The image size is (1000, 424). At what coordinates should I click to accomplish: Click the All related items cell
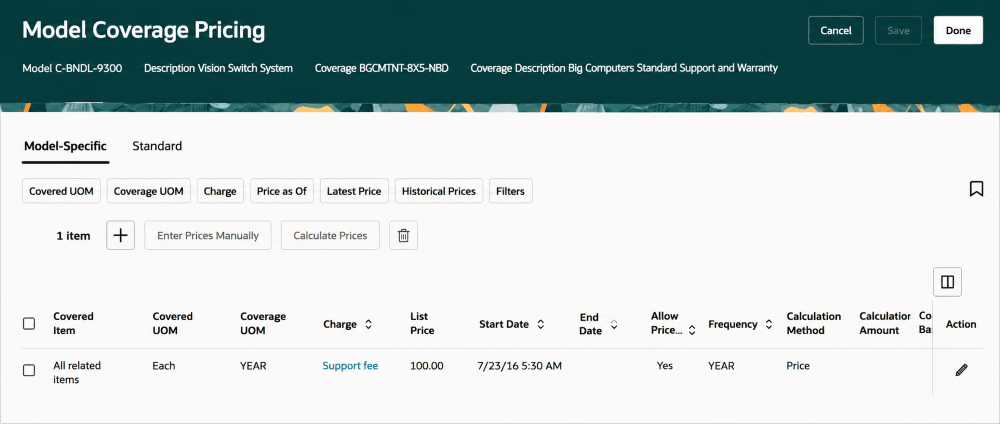click(77, 373)
